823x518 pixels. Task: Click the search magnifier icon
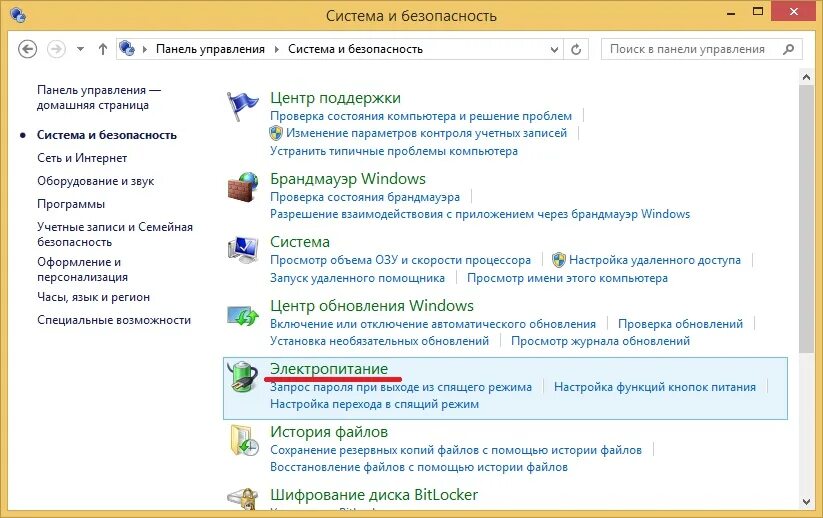(788, 49)
